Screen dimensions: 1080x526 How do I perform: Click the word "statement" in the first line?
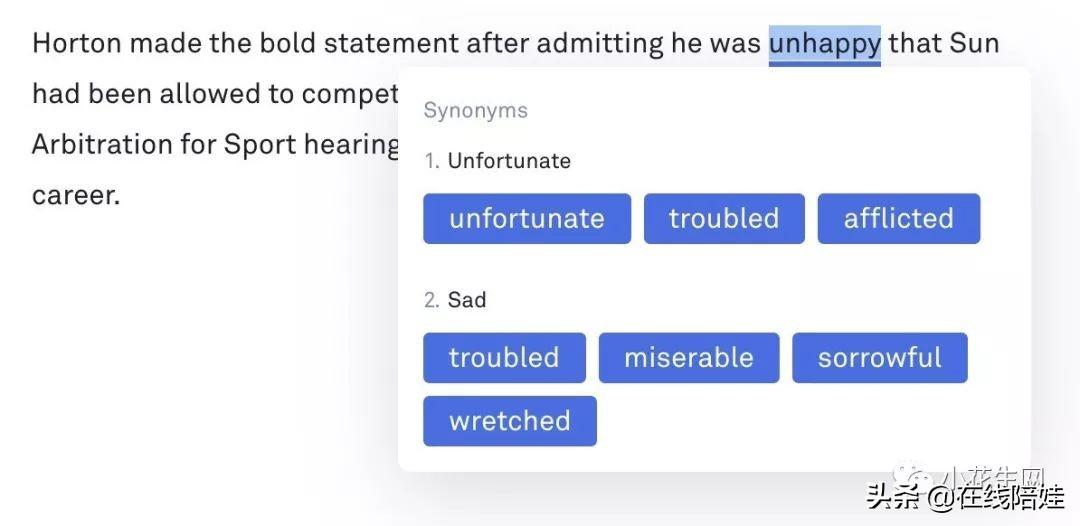click(391, 43)
